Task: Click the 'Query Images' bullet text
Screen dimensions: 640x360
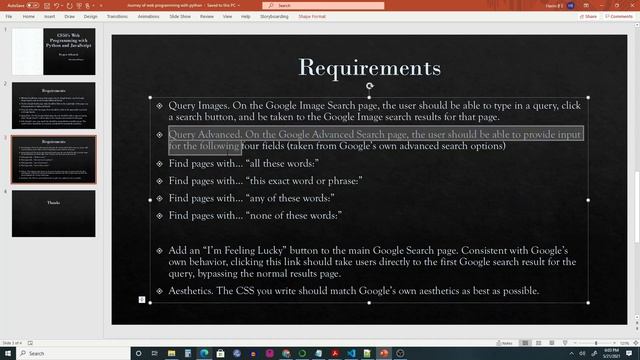Action: [x=374, y=111]
